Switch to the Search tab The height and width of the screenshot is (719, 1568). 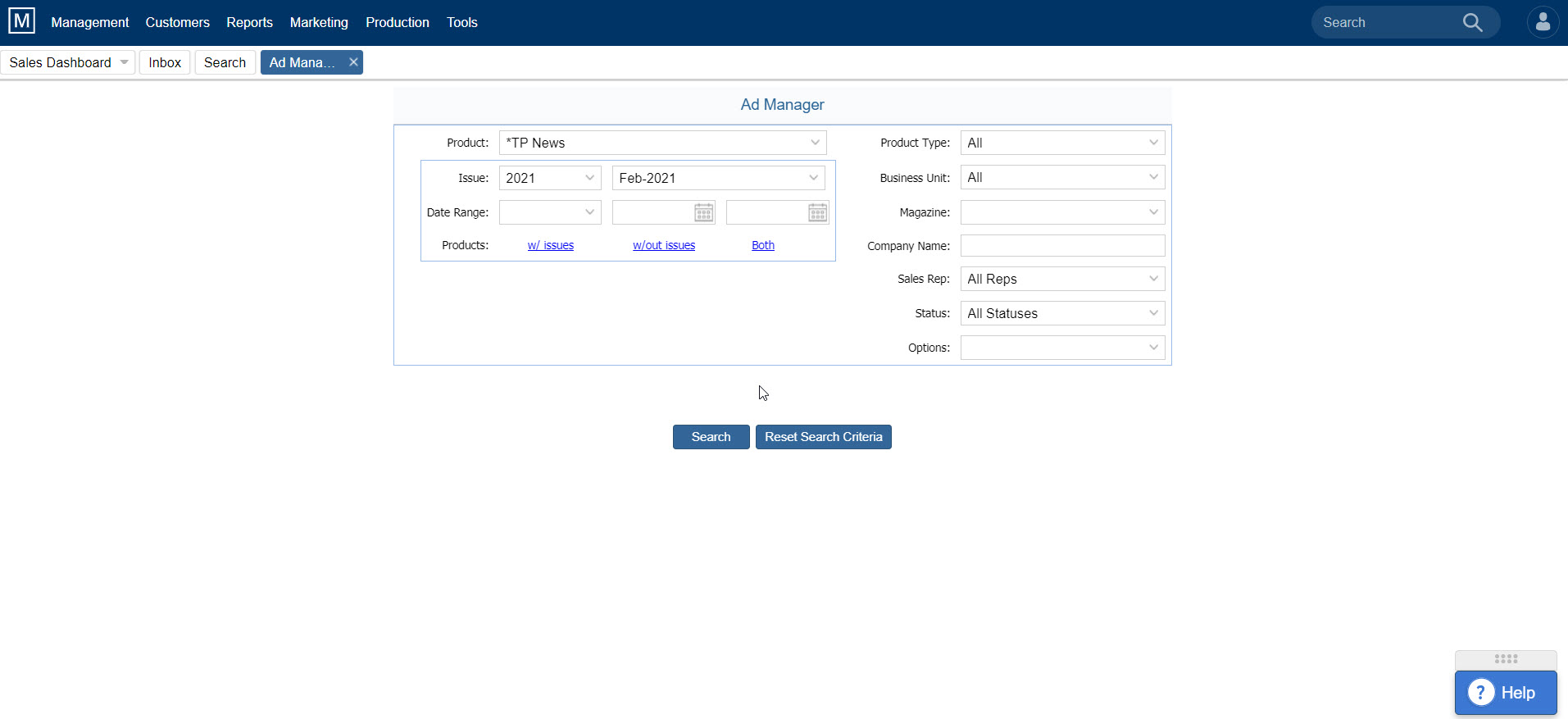click(x=225, y=62)
